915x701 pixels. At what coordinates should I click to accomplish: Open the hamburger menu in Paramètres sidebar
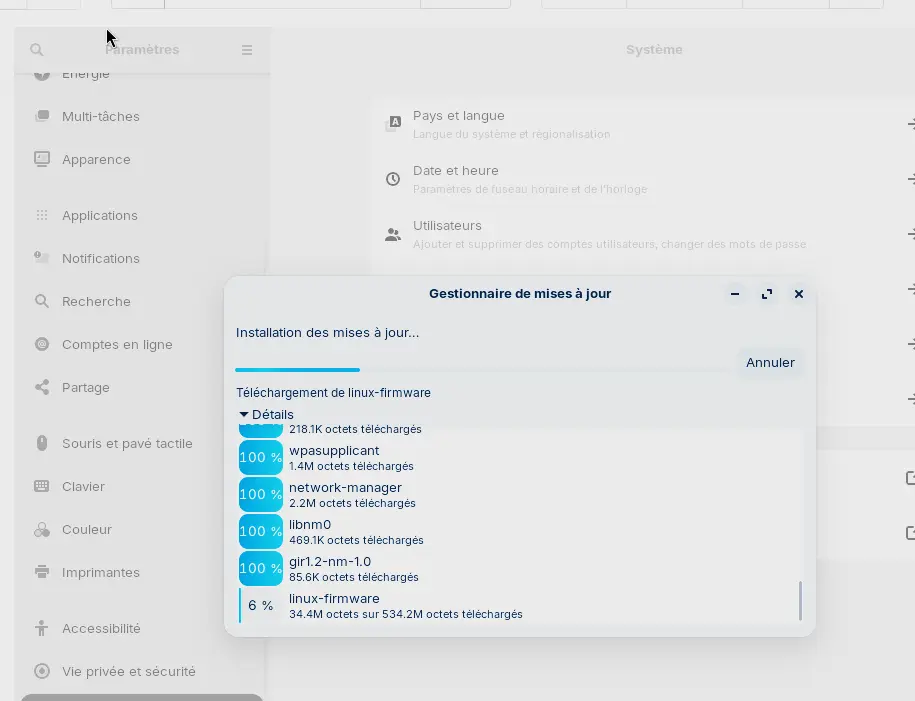247,50
